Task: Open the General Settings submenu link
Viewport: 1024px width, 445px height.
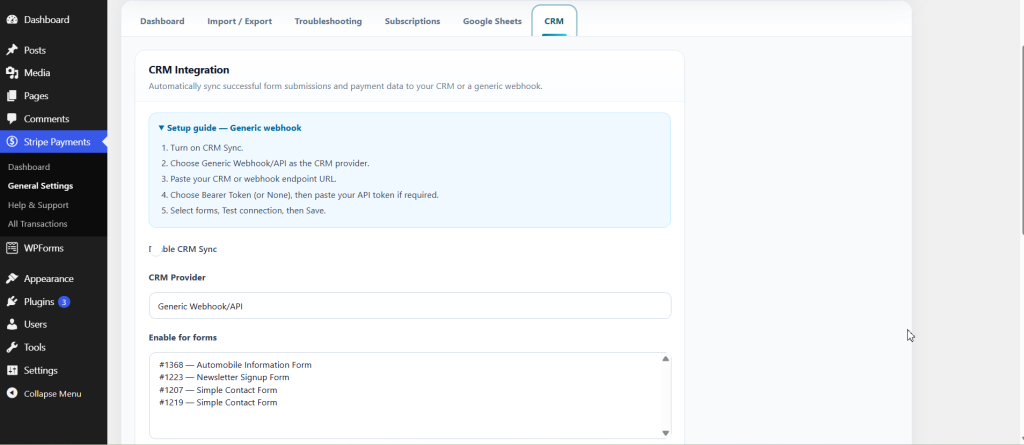Action: 40,186
